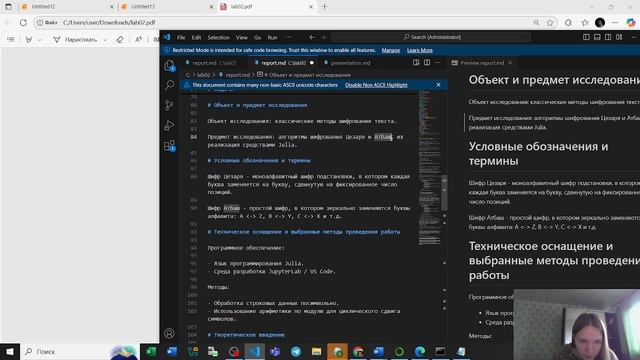
Task: Open a new browser tab
Action: click(x=325, y=7)
